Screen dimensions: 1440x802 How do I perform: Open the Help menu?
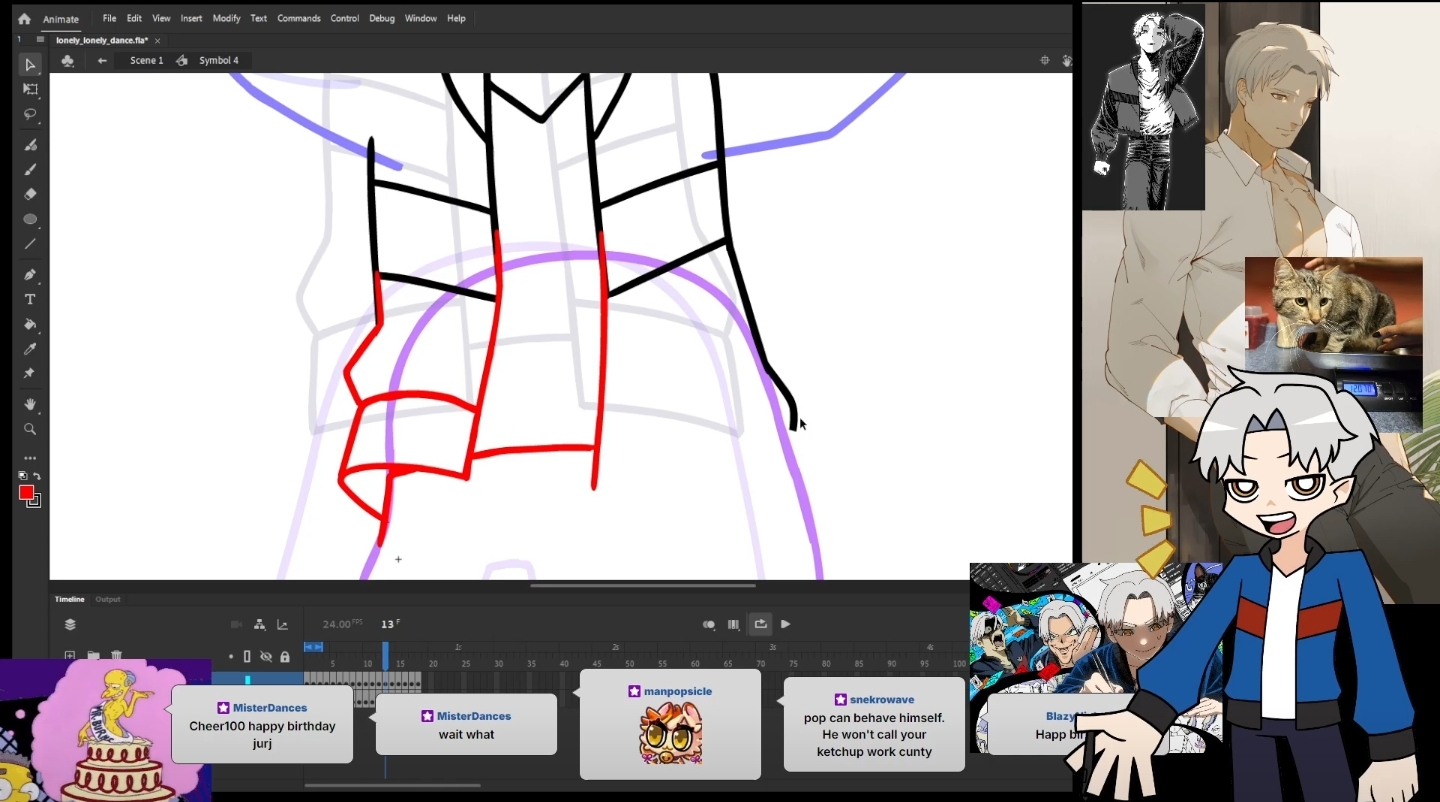tap(456, 18)
